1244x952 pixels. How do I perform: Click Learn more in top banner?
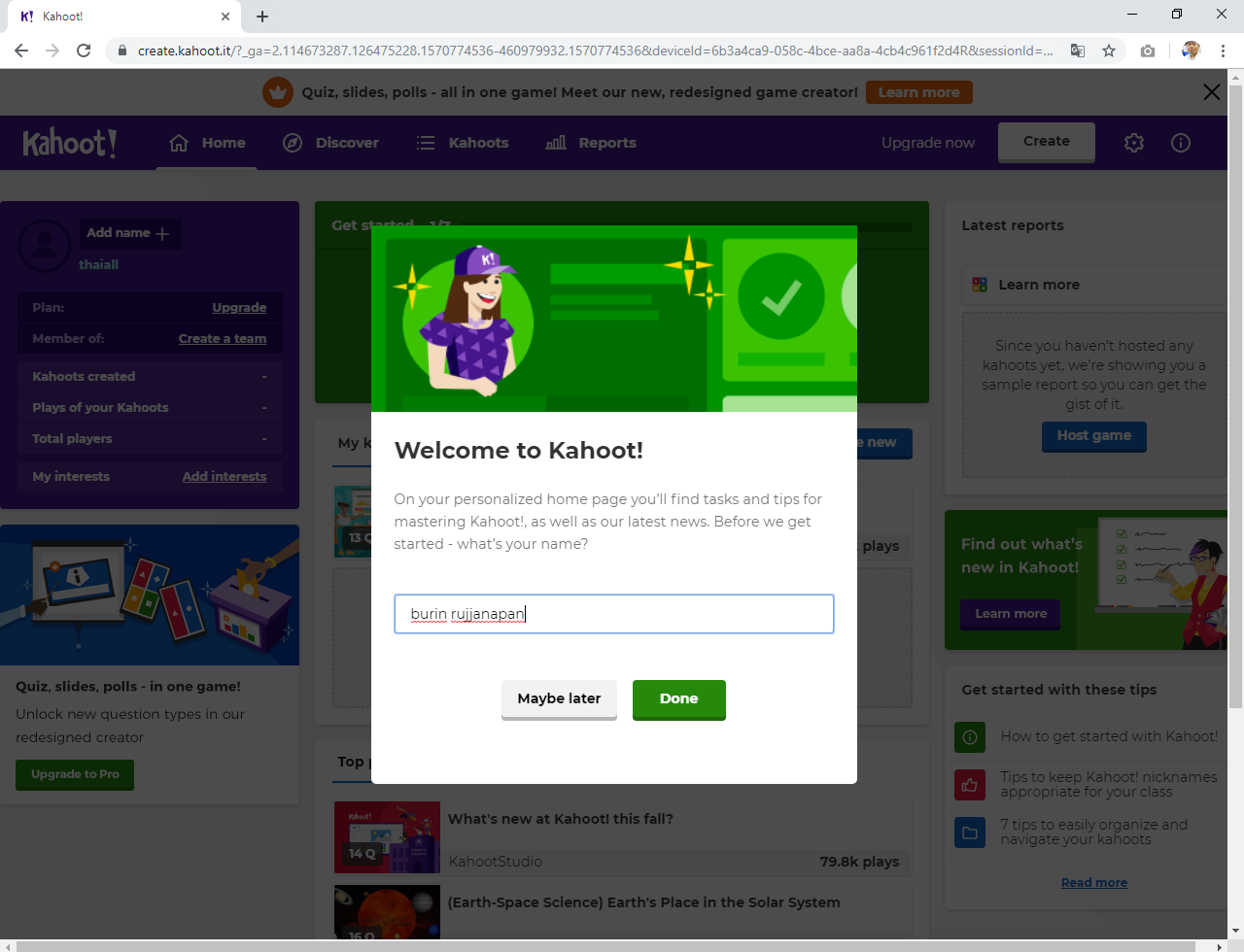pyautogui.click(x=918, y=92)
